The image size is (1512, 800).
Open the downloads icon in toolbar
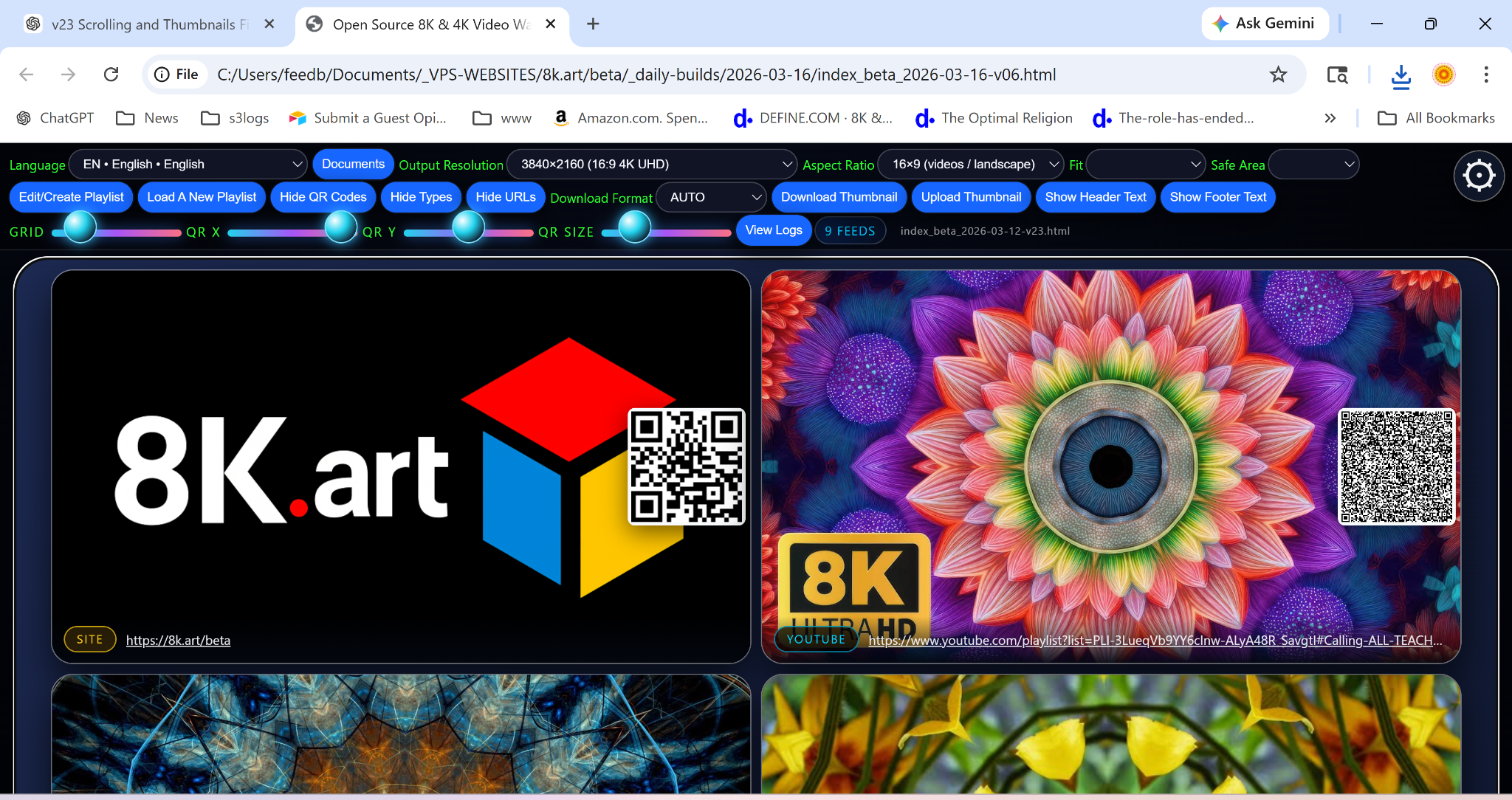(1401, 75)
